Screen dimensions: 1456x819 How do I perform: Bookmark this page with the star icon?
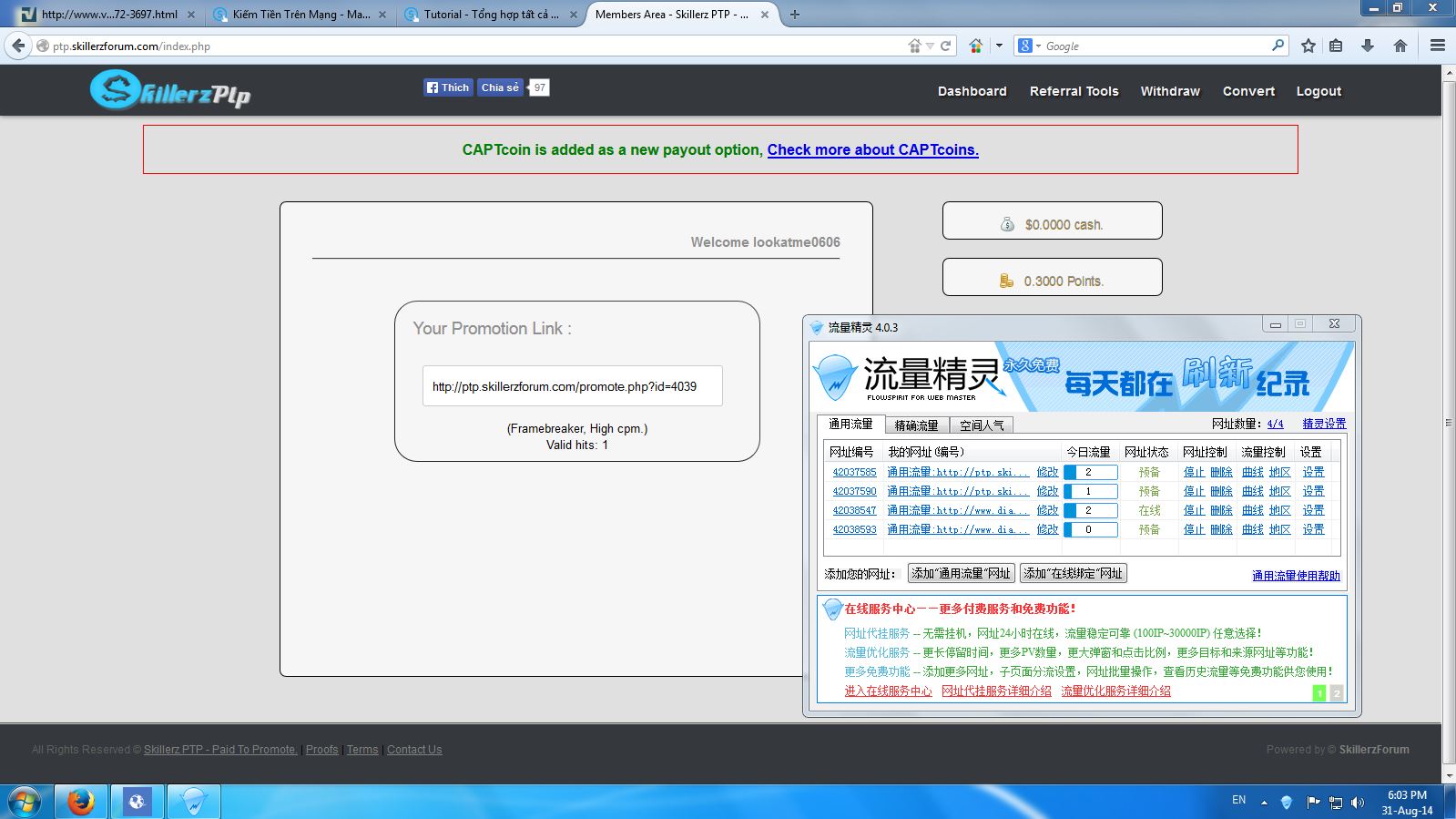(1308, 46)
